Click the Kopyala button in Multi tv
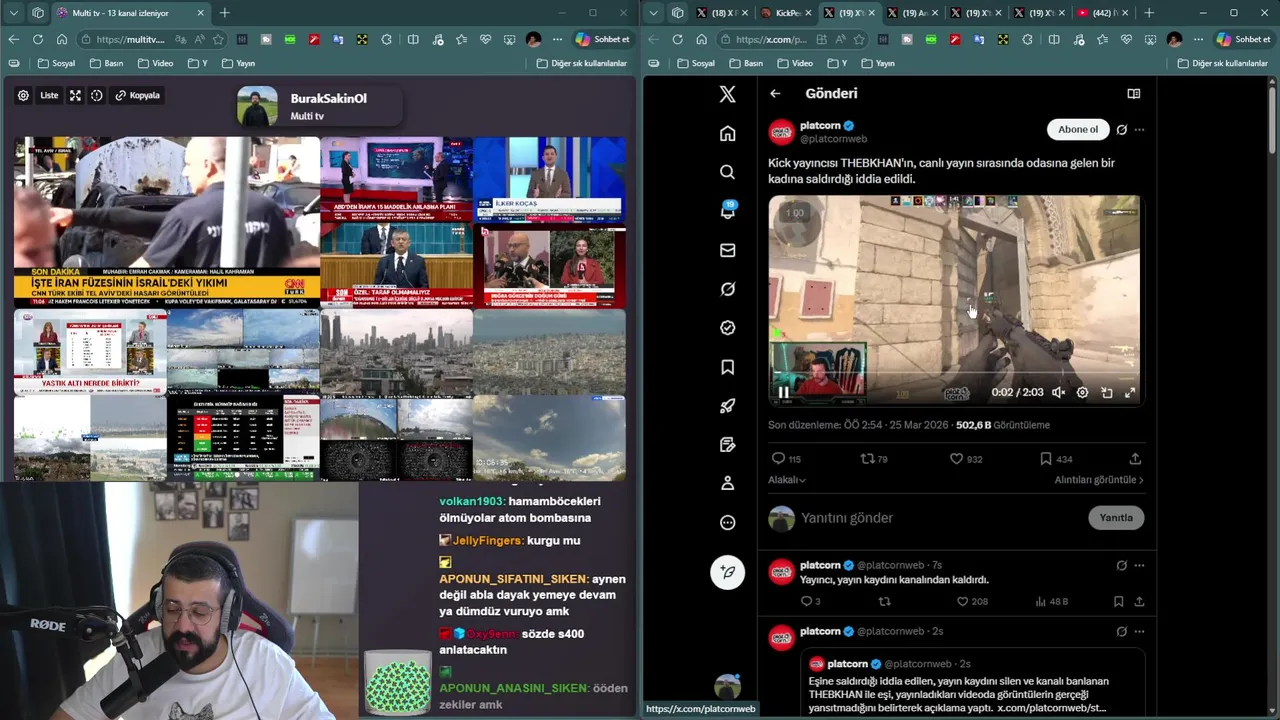This screenshot has width=1280, height=720. pyautogui.click(x=137, y=95)
